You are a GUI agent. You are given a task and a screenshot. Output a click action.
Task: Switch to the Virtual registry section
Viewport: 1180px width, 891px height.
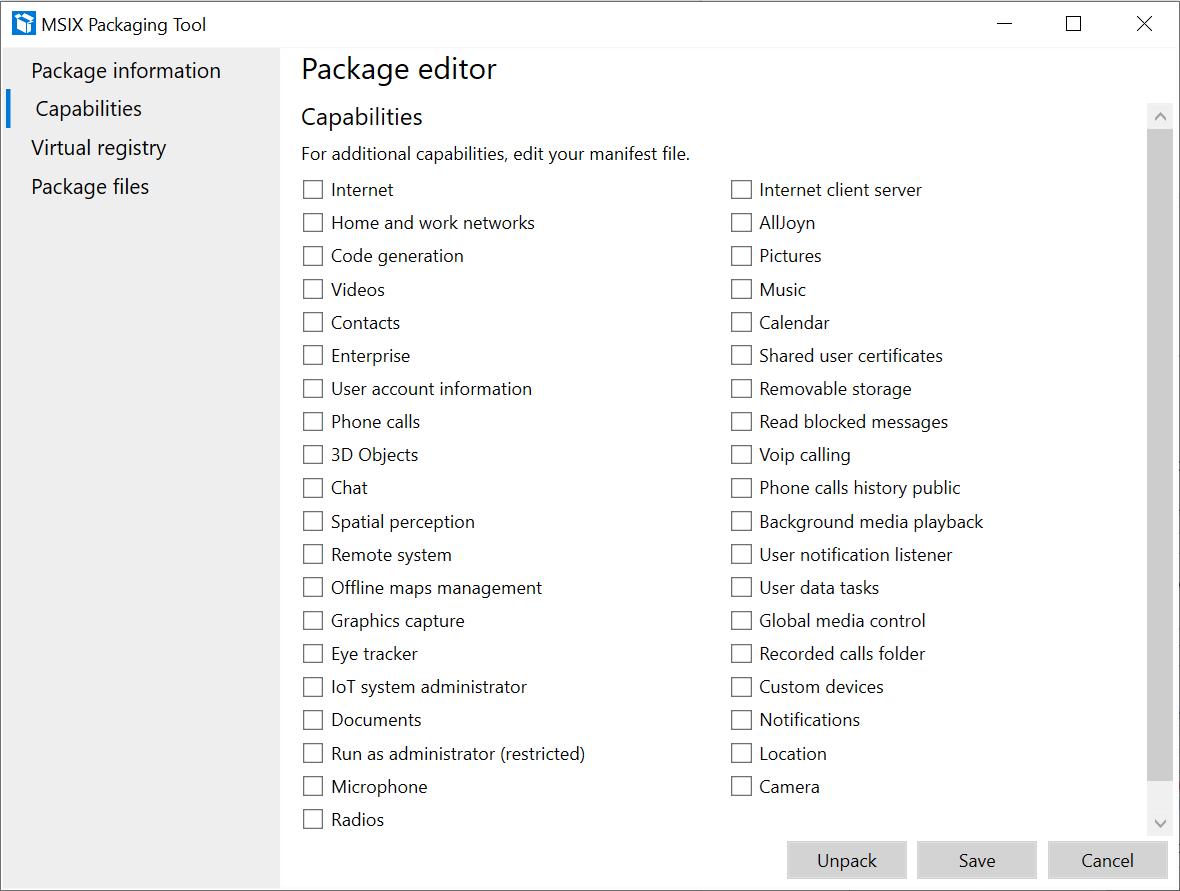coord(99,147)
